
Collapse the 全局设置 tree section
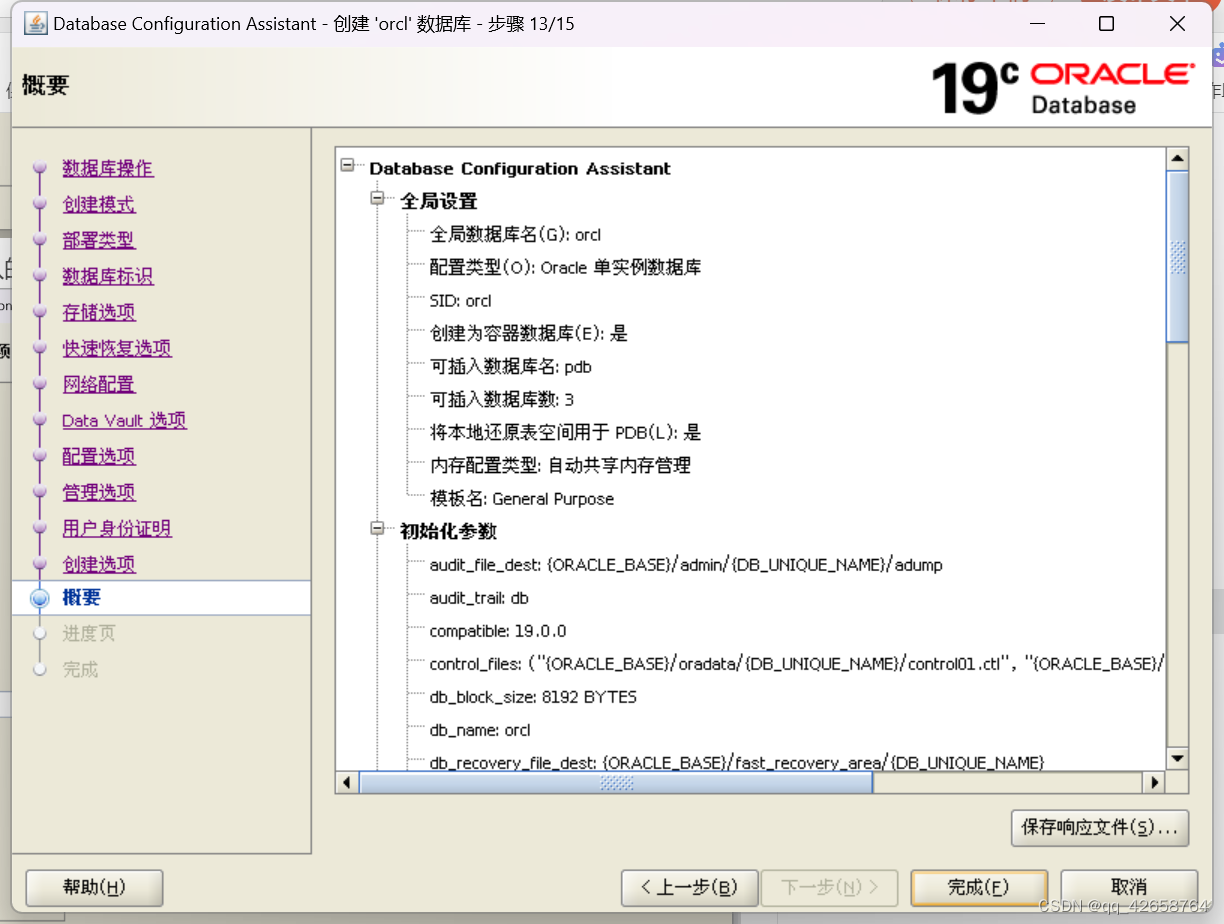(x=378, y=199)
